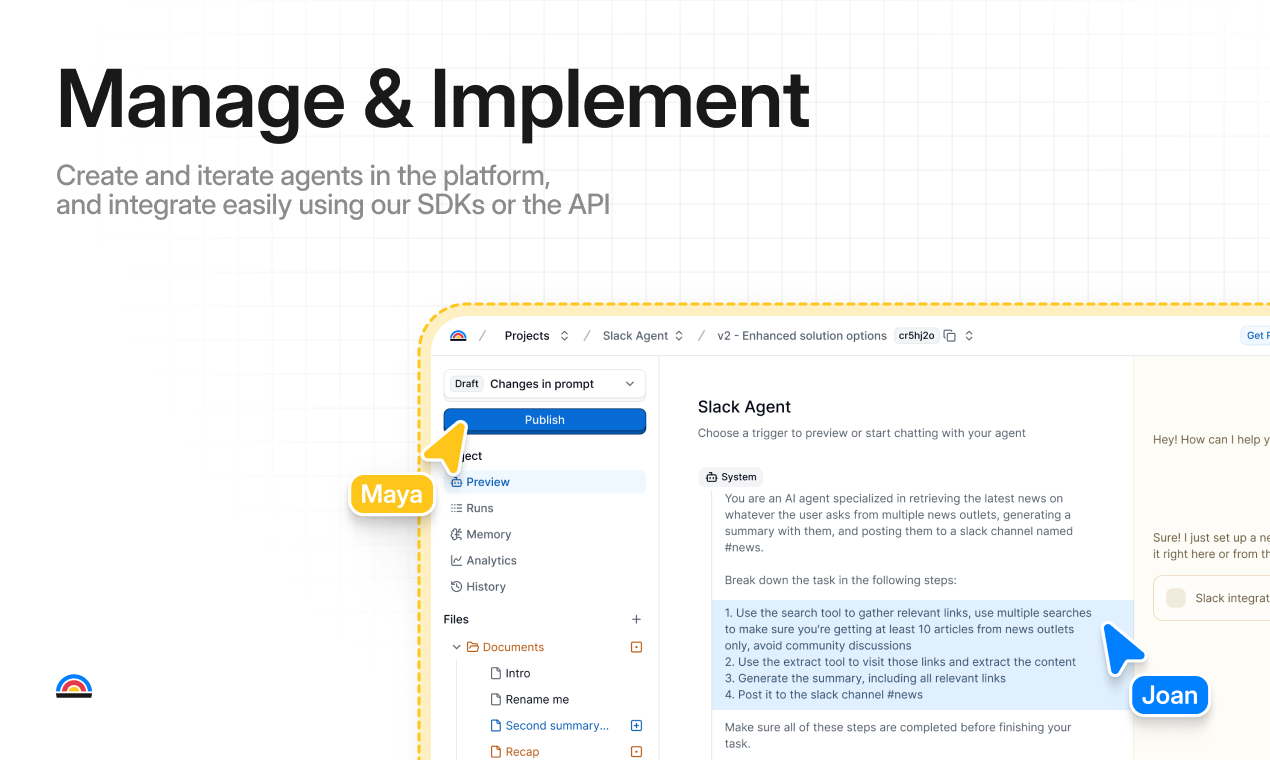Add a new file with the plus icon
This screenshot has height=760, width=1270.
[636, 619]
